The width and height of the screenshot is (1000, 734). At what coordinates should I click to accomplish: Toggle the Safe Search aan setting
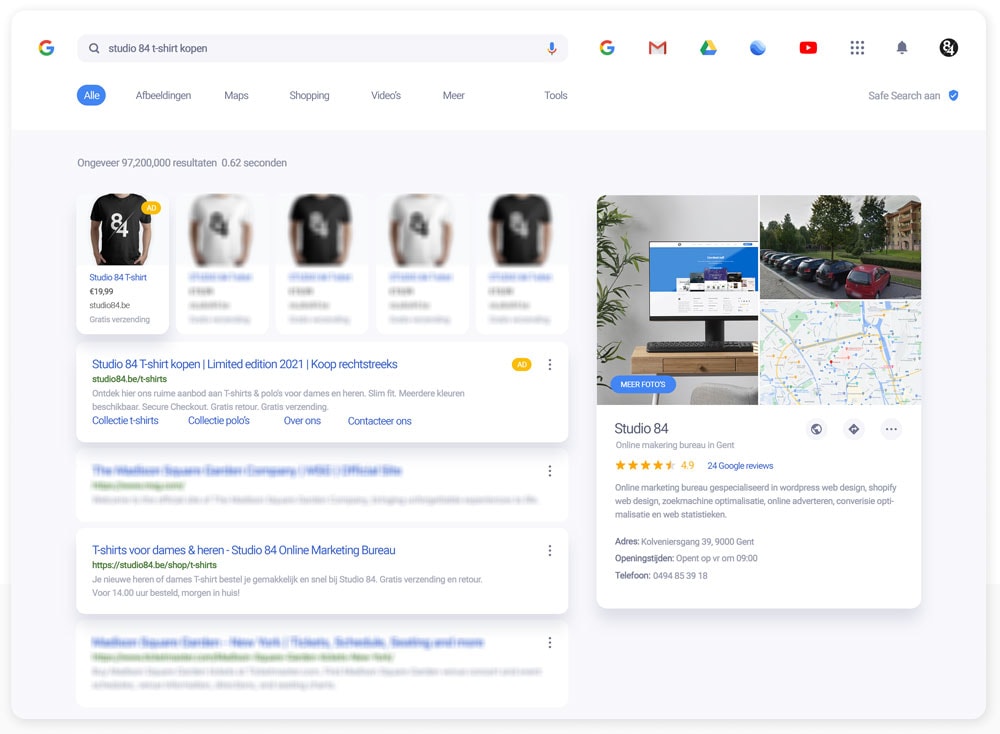tap(912, 96)
